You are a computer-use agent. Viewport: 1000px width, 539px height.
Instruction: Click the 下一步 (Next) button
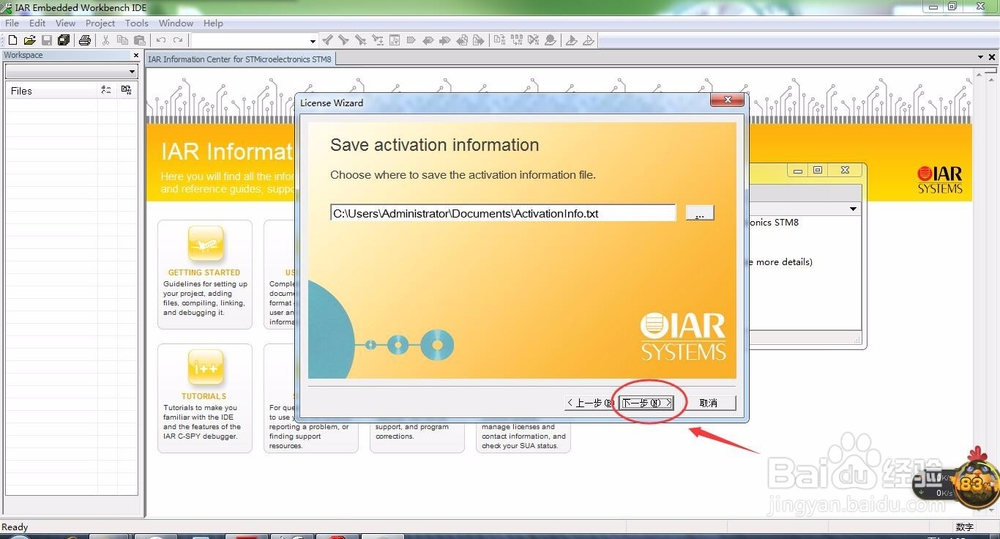point(647,403)
